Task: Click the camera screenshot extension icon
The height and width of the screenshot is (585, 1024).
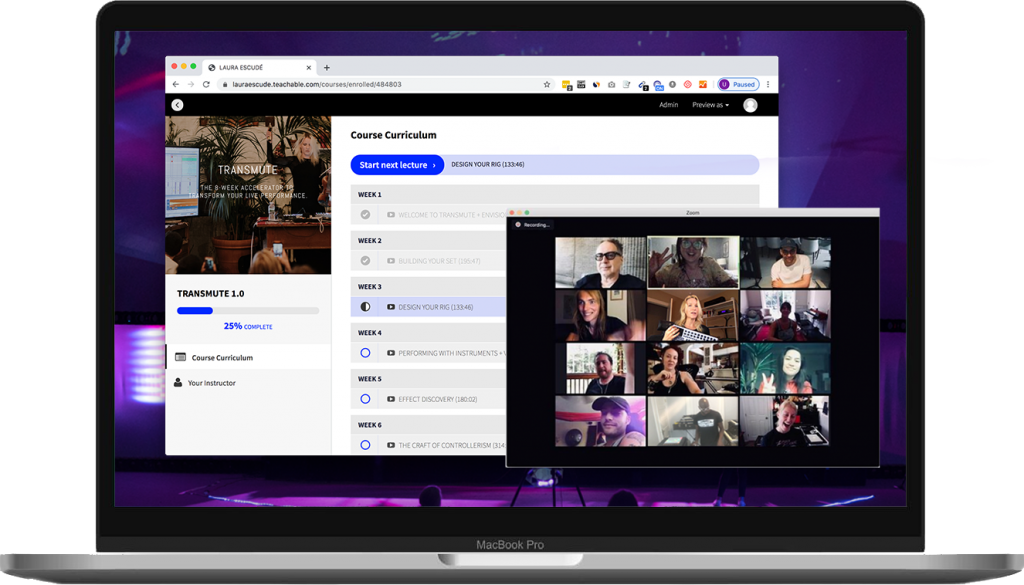Action: click(x=611, y=84)
